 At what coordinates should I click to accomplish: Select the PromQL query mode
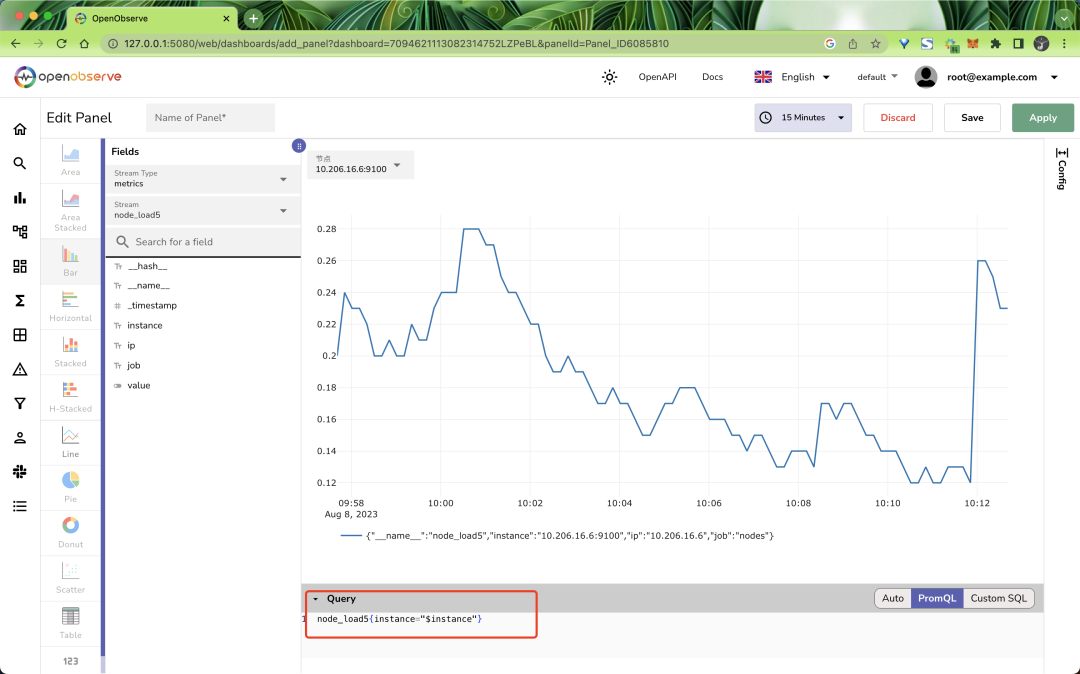point(937,598)
